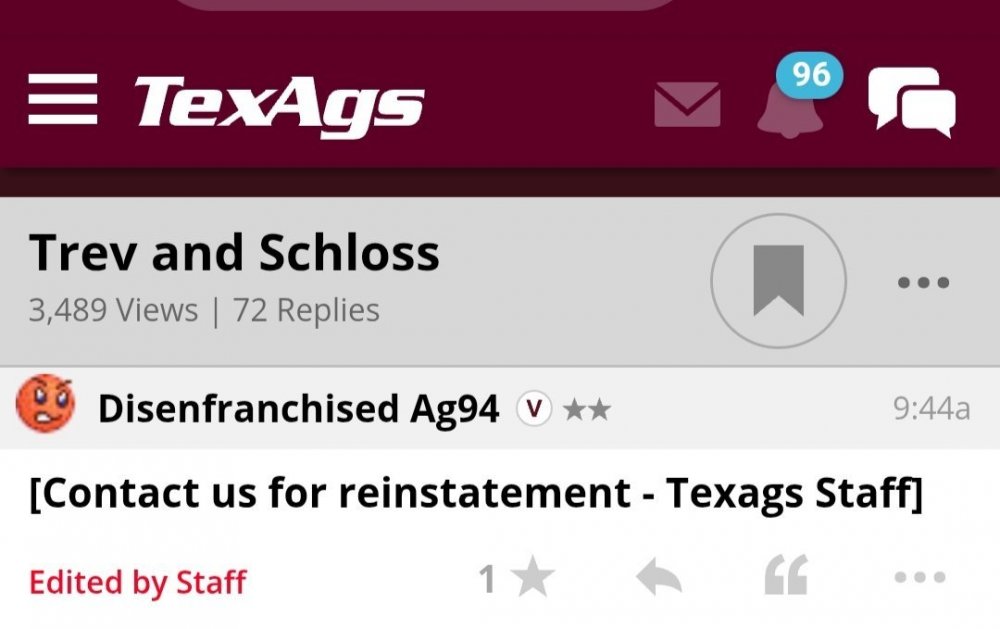Expand the post's three-dot more options
The width and height of the screenshot is (1000, 629).
[919, 578]
